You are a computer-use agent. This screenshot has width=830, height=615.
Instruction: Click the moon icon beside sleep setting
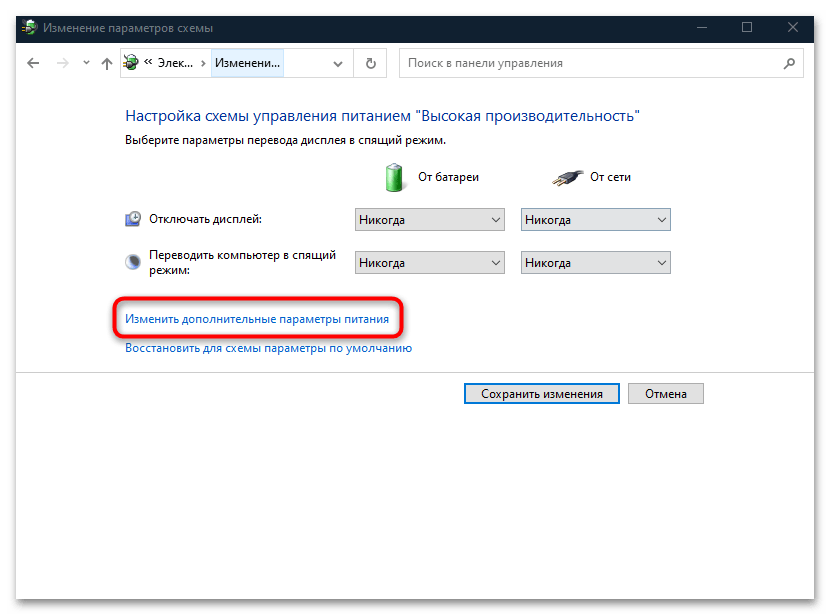[133, 263]
